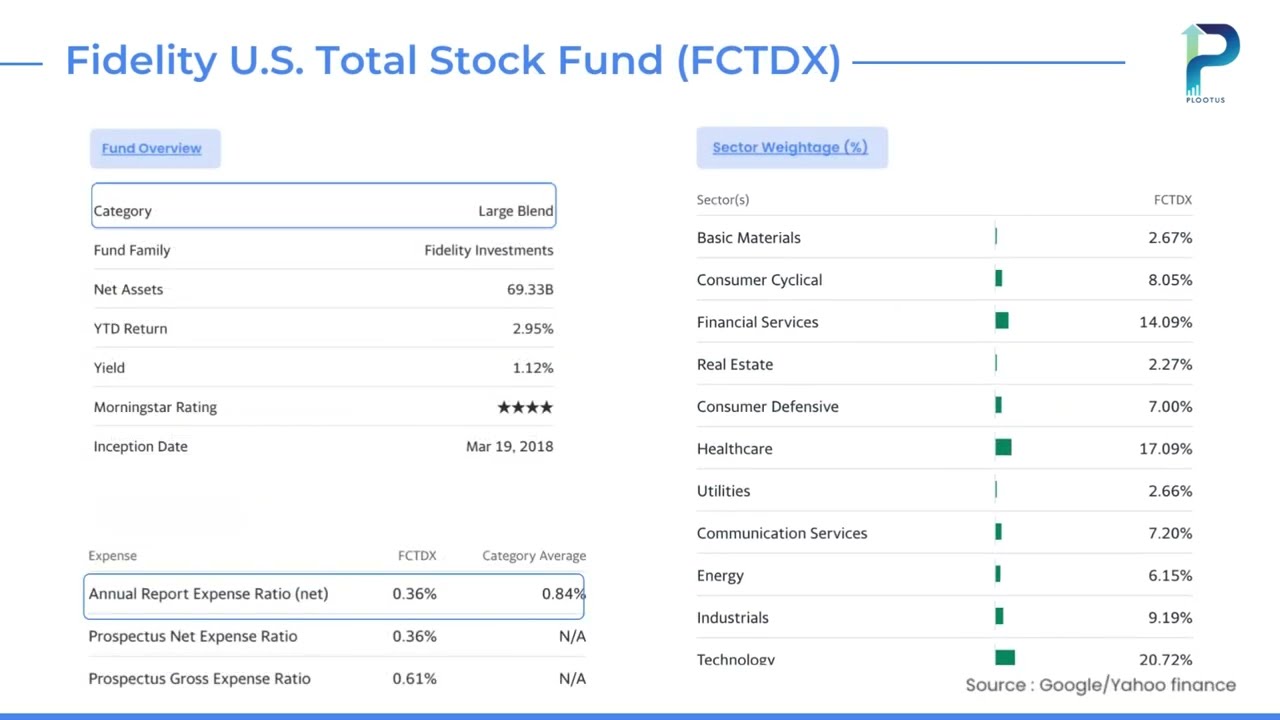
Task: Select Annual Report Expense Ratio (net)
Action: click(208, 594)
